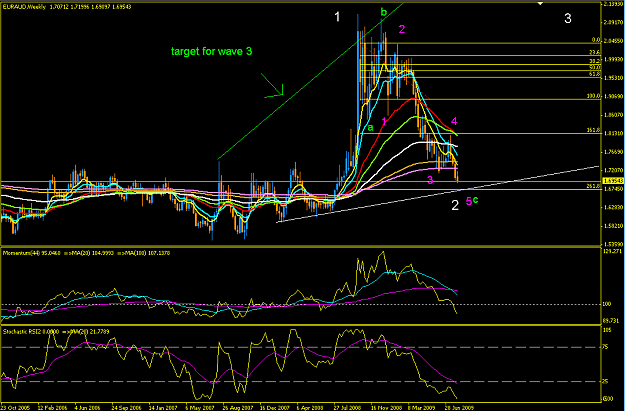The height and width of the screenshot is (411, 625).
Task: Click the '6 May 2007' date on time axis
Action: coord(199,408)
